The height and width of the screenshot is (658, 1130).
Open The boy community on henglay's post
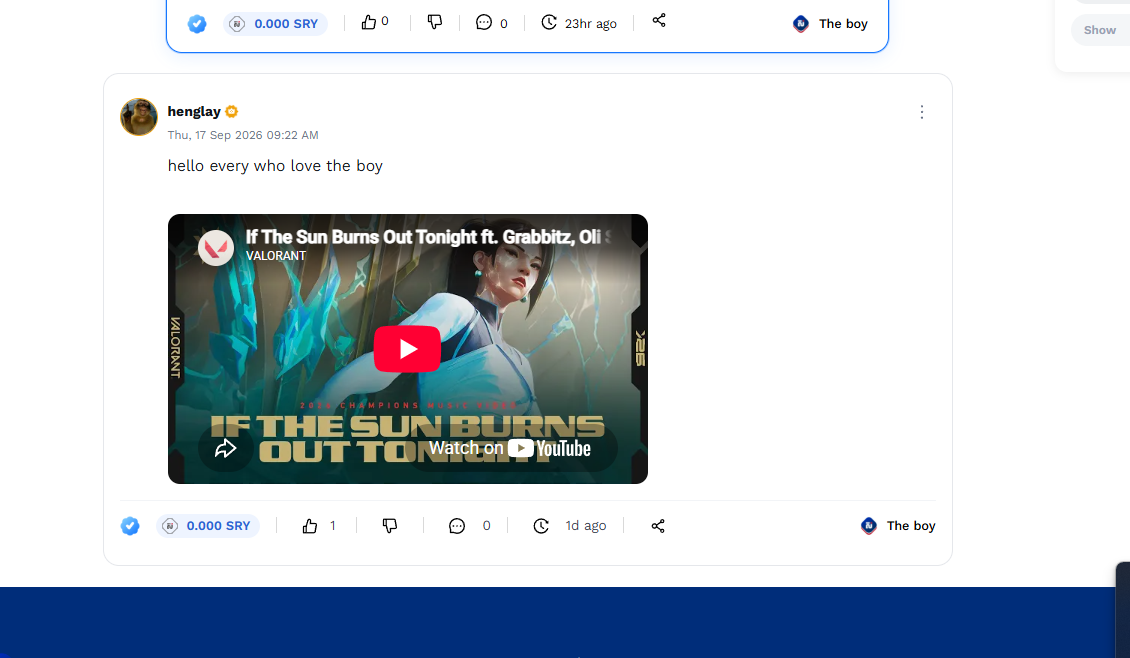click(898, 526)
